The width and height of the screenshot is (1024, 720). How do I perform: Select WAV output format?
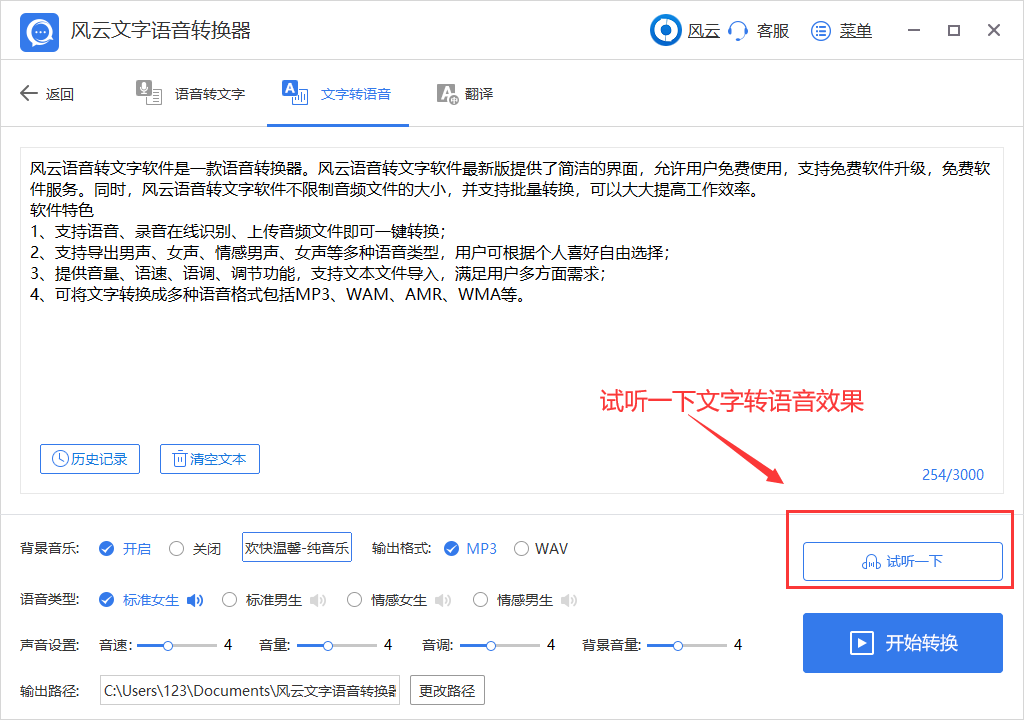coord(521,548)
